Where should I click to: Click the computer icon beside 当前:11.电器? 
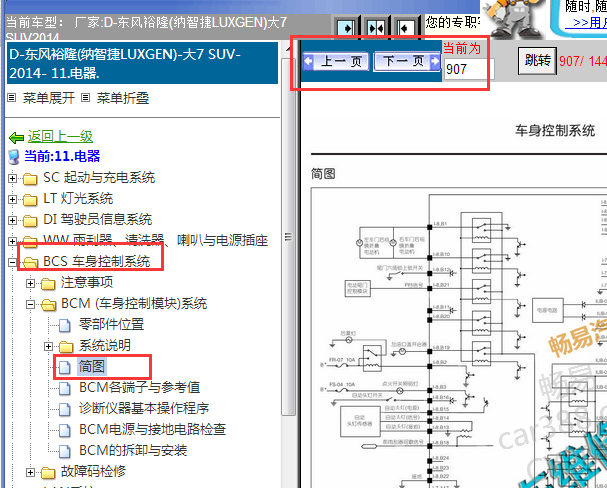coord(14,157)
